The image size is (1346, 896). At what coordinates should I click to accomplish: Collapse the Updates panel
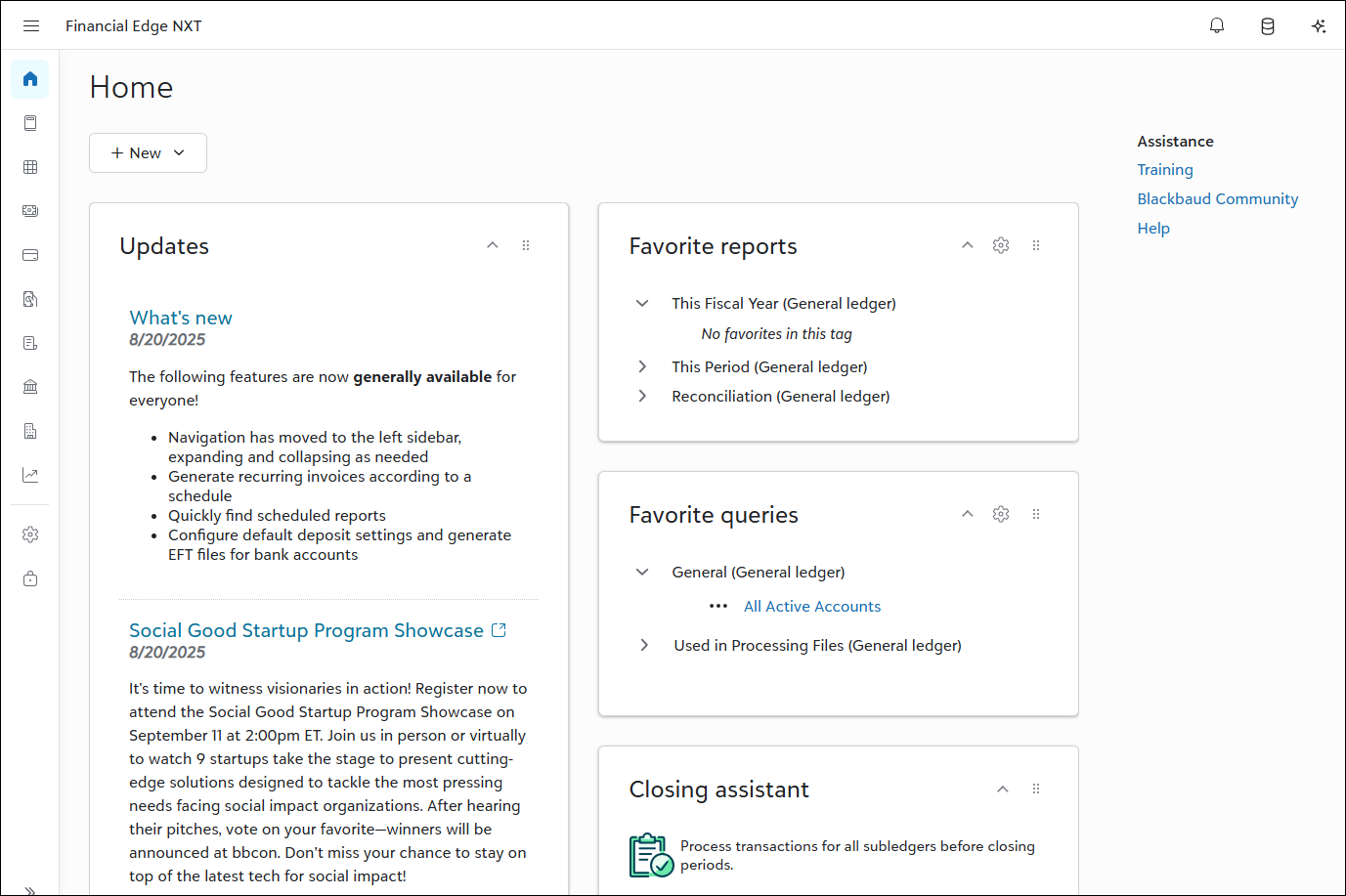tap(493, 245)
